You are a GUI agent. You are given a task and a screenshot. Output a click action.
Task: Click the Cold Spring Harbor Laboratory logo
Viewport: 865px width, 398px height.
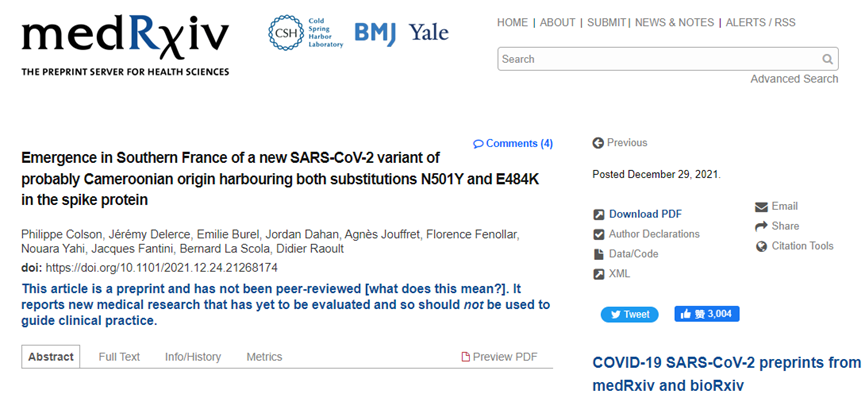(x=305, y=33)
